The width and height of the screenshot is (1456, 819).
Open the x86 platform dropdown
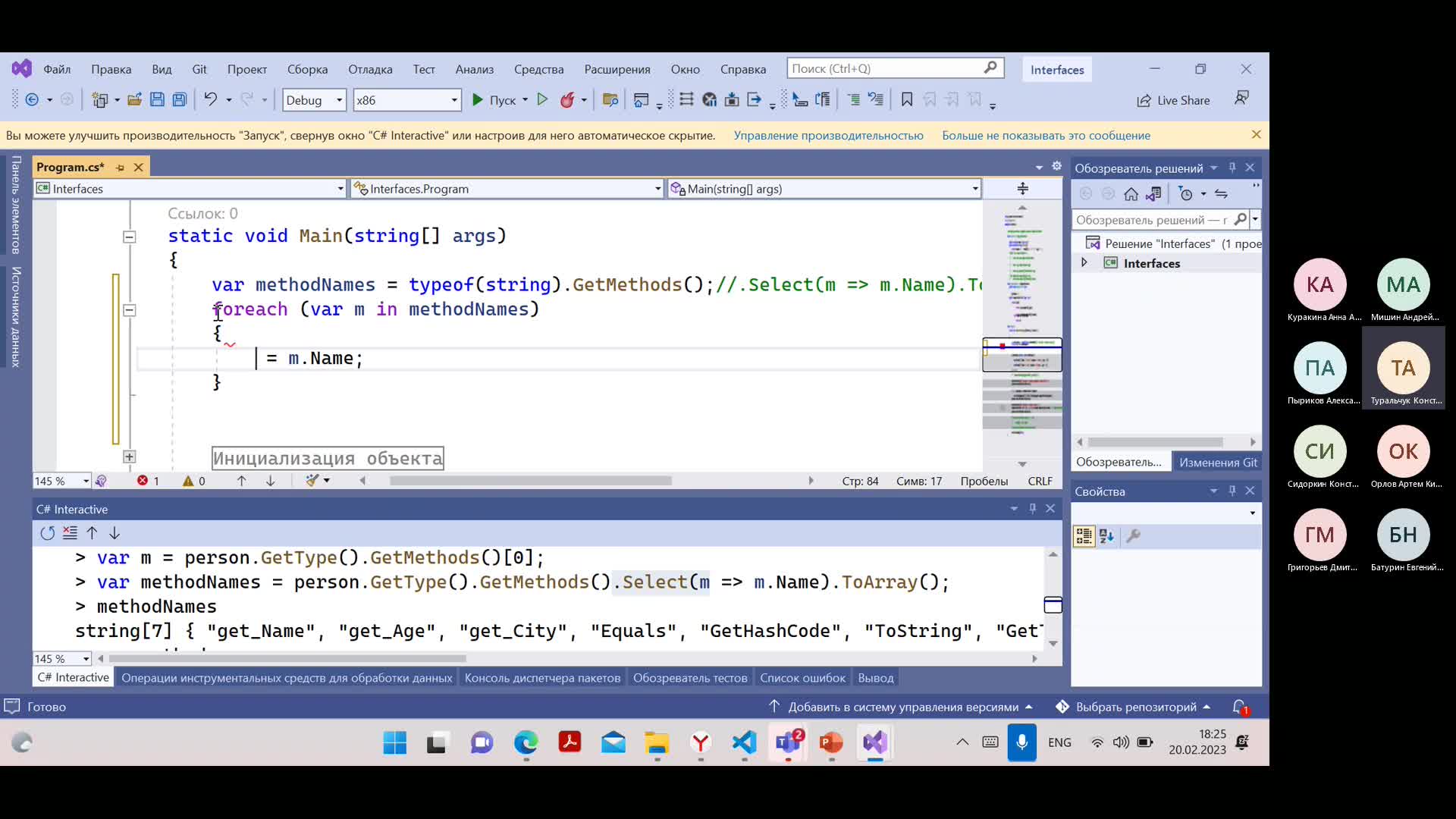click(x=407, y=100)
